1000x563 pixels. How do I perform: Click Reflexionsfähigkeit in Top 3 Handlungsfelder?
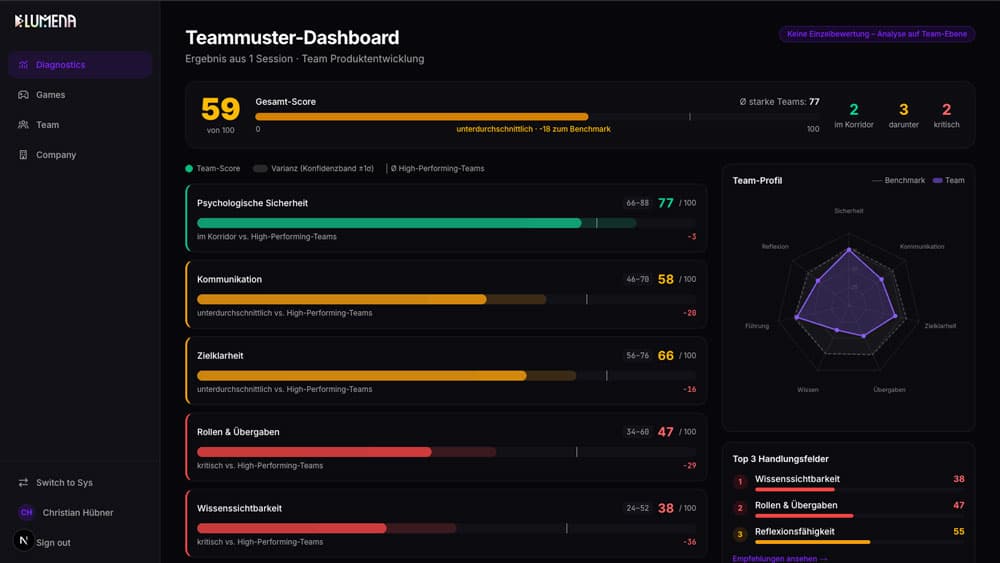(795, 531)
